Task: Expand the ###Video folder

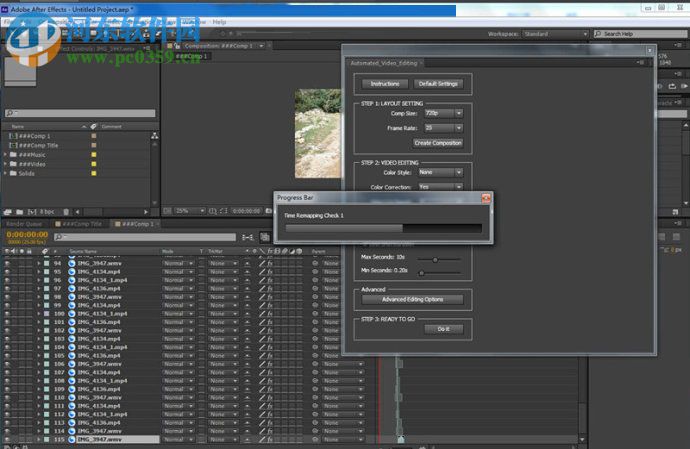Action: coord(5,164)
